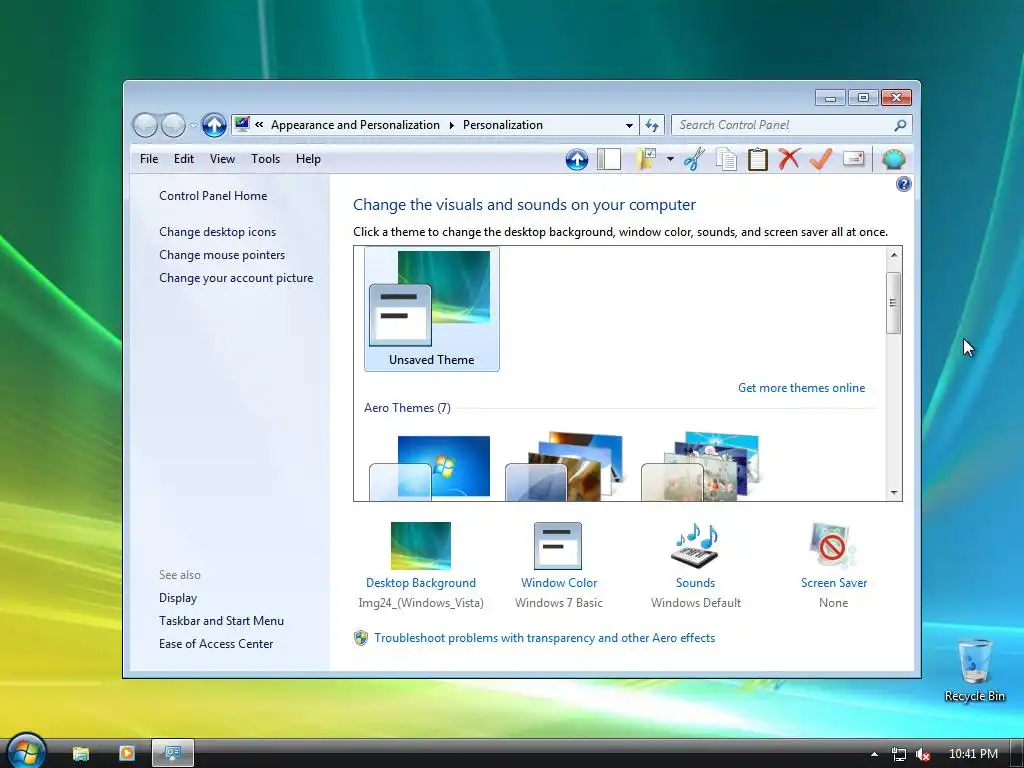Screen dimensions: 1024x768
Task: Click the clipboard Paste icon
Action: pos(758,159)
